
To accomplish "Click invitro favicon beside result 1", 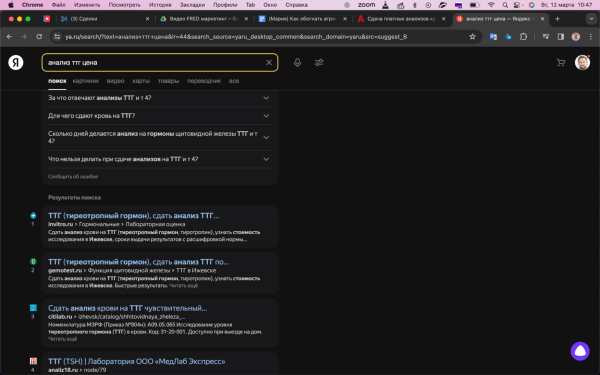I will (33, 215).
